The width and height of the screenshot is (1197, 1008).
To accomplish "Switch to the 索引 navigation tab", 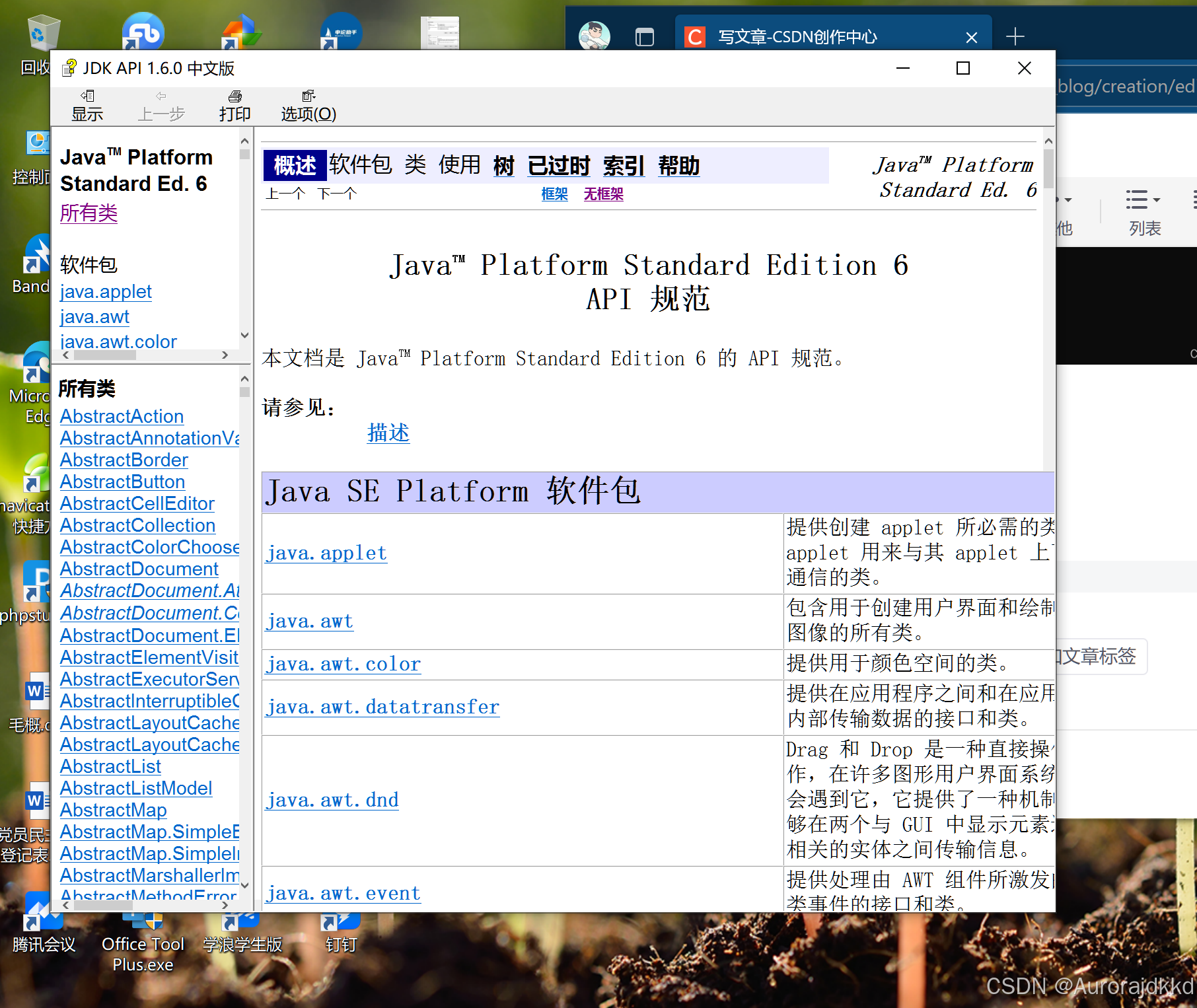I will pos(622,166).
